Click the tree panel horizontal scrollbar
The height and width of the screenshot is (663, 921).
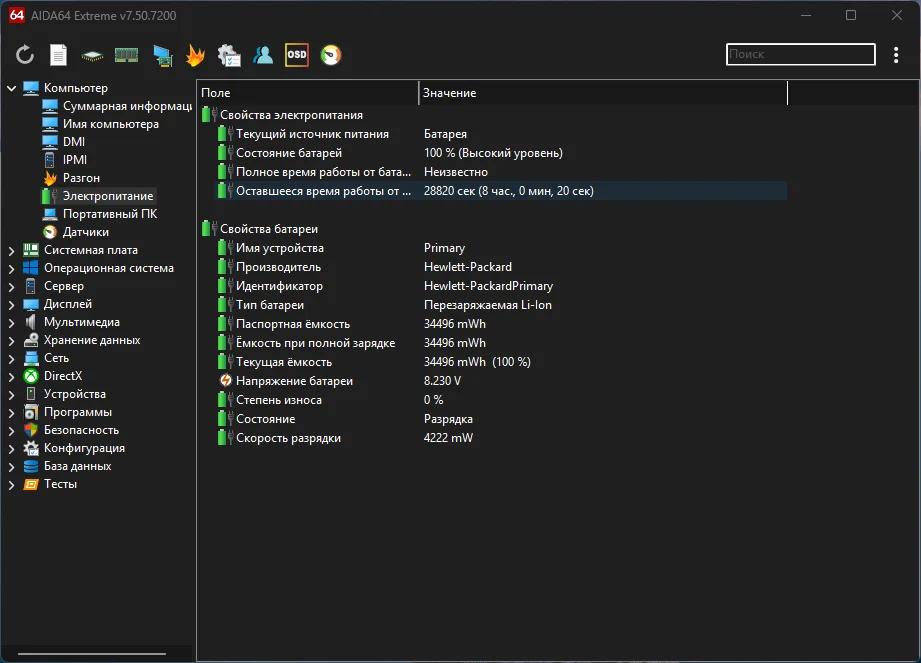coord(92,654)
